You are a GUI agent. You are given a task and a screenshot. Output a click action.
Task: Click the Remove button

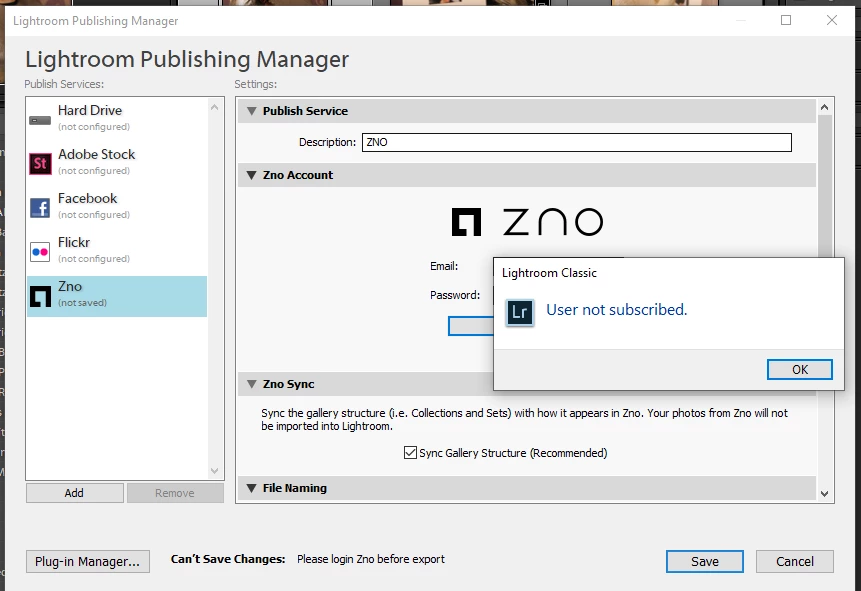pyautogui.click(x=175, y=493)
